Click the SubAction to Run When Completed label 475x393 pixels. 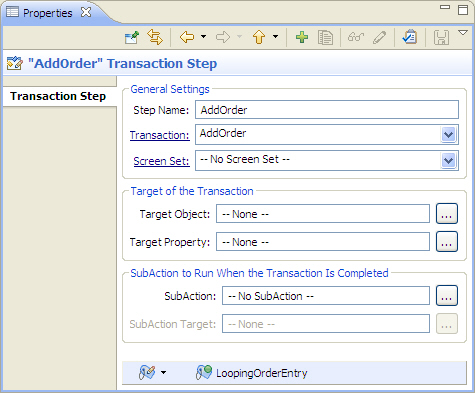(x=259, y=273)
